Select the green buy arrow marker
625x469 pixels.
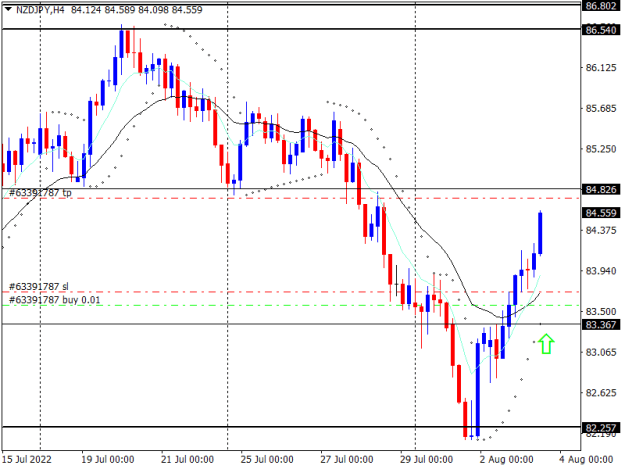point(546,344)
